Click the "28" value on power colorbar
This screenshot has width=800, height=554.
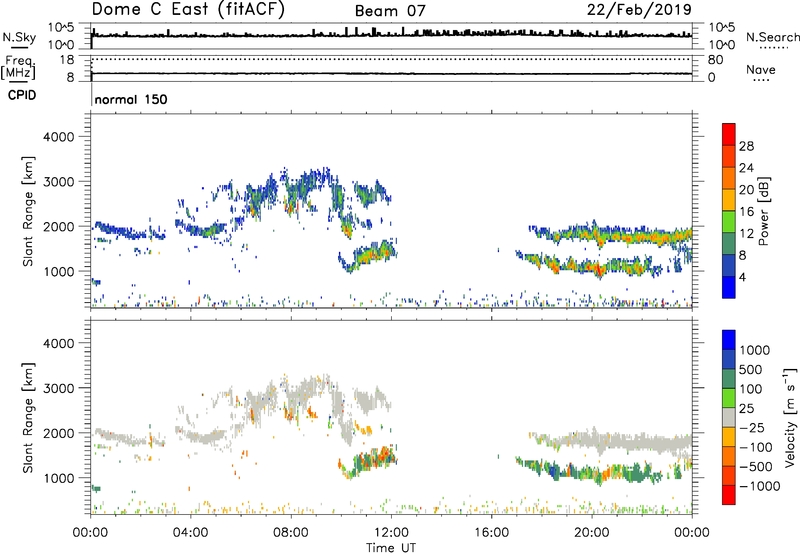pyautogui.click(x=746, y=146)
